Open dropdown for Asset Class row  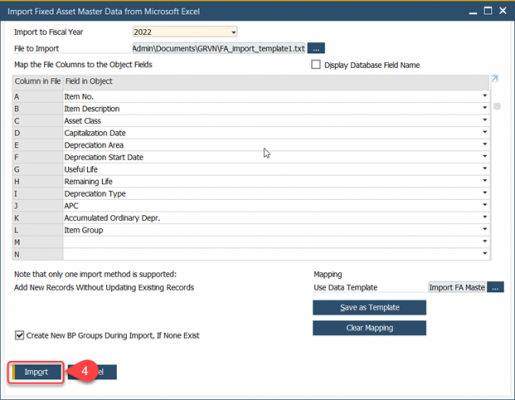click(485, 120)
